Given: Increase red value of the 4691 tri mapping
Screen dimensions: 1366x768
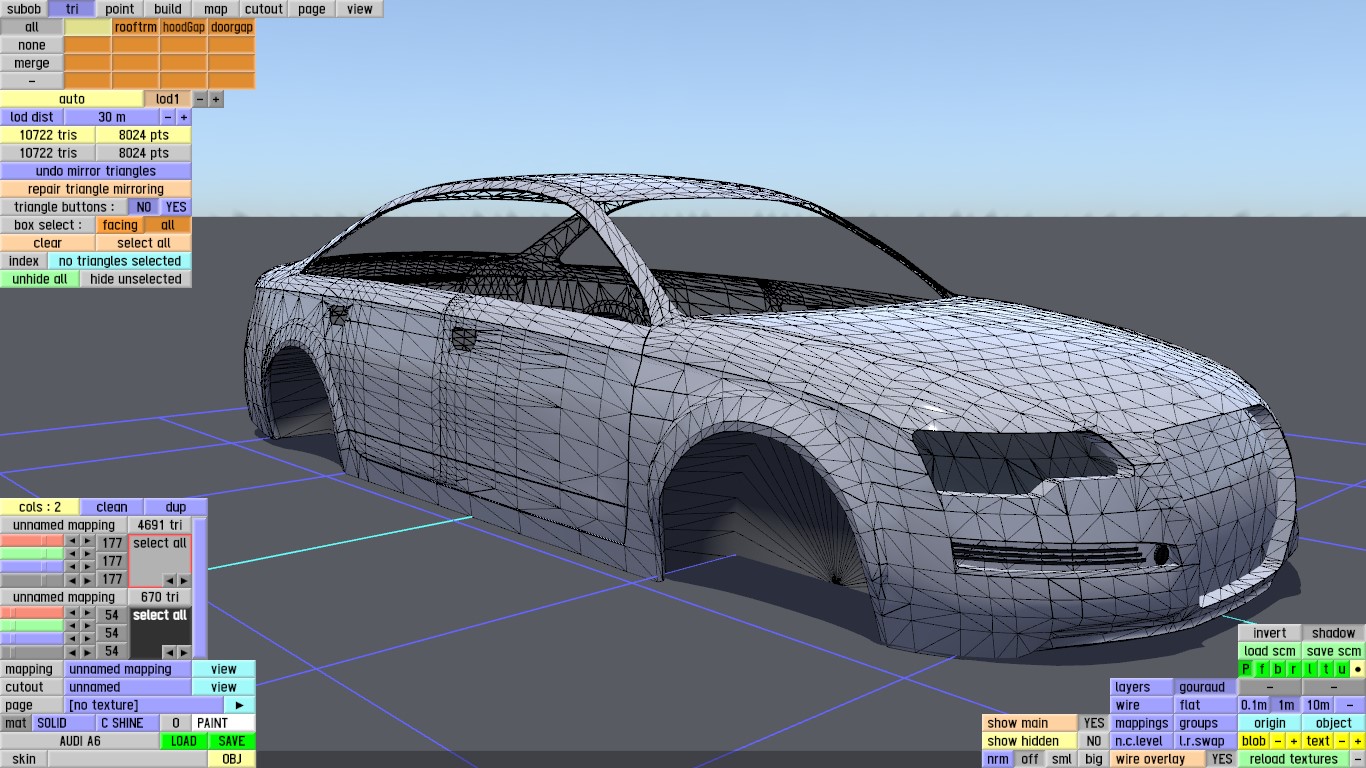Looking at the screenshot, I should 88,541.
